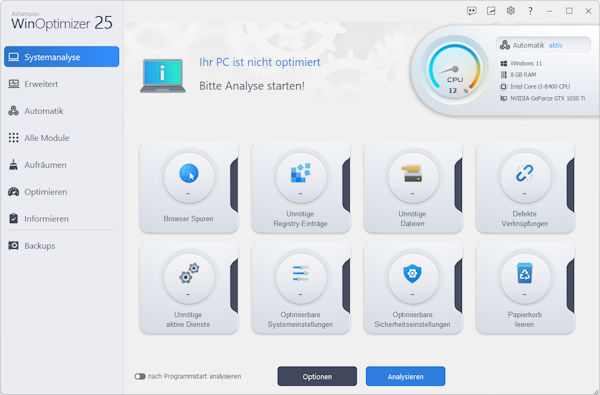Click the Papierkorb leeren recycle bin icon
The image size is (600, 395).
tap(524, 273)
